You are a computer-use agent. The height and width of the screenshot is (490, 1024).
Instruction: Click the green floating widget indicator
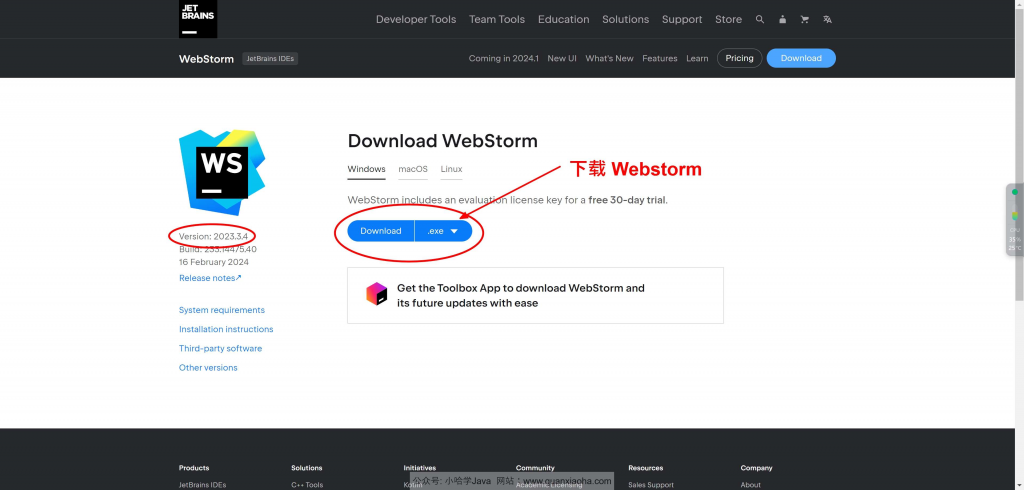(1015, 192)
